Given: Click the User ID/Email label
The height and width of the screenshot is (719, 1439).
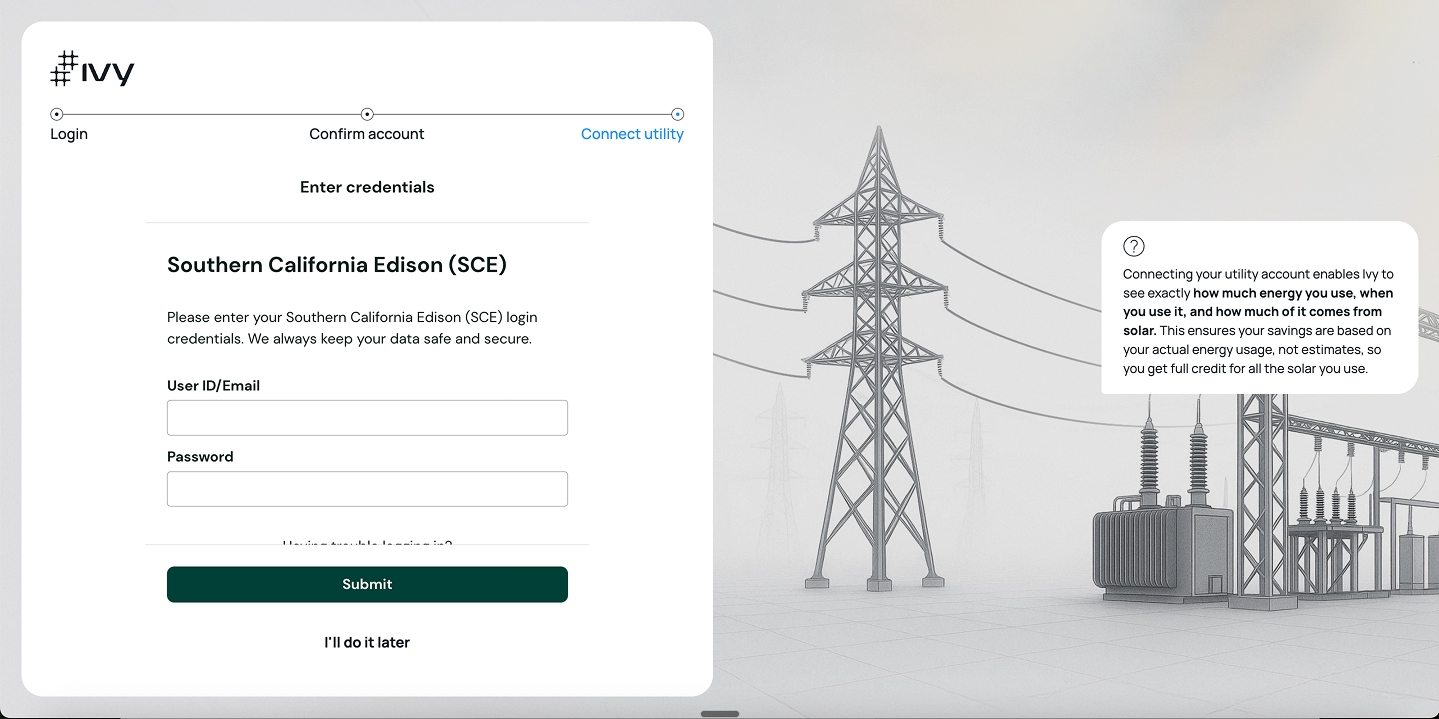Looking at the screenshot, I should click(x=213, y=386).
